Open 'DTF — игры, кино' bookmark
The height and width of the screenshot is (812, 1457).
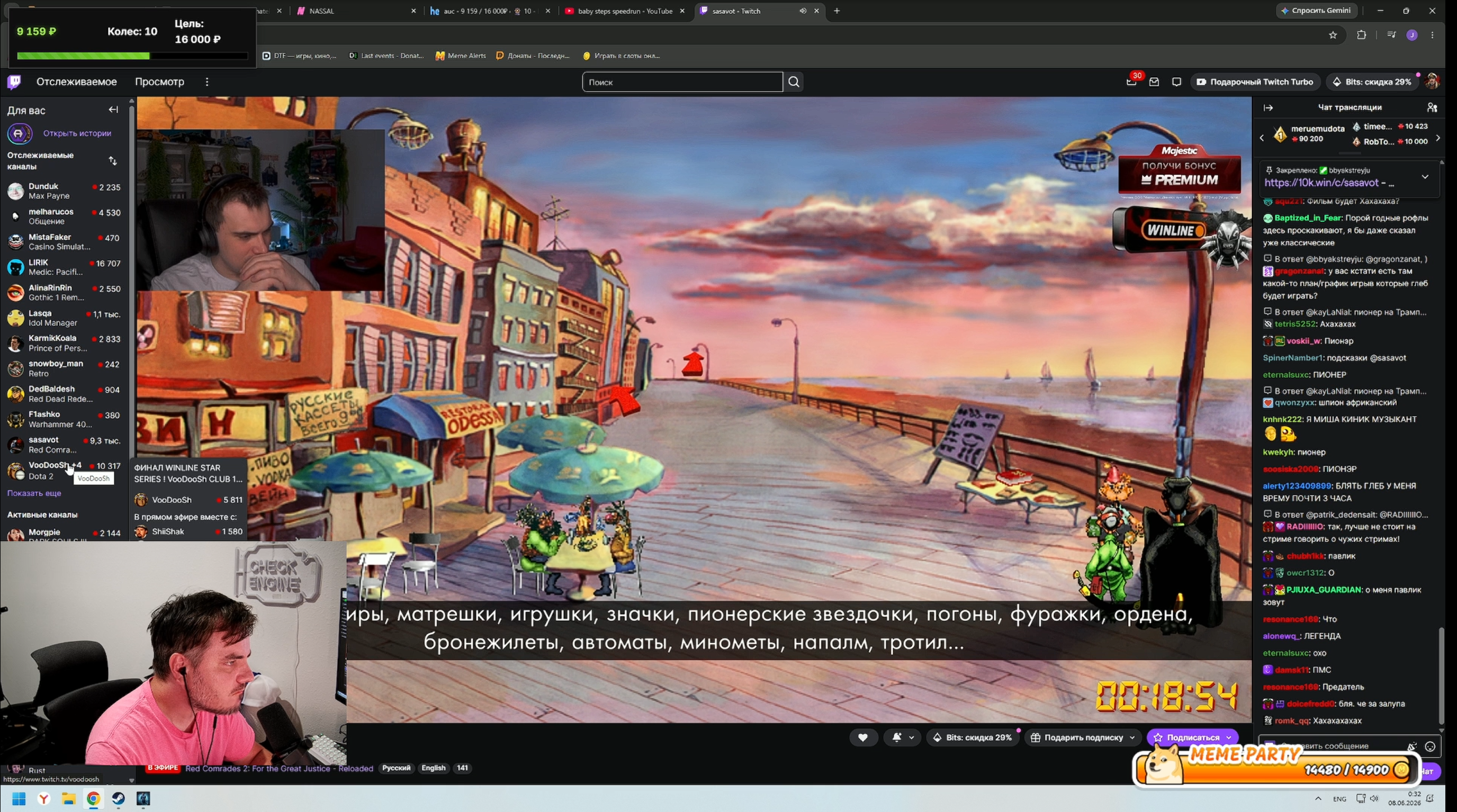300,56
